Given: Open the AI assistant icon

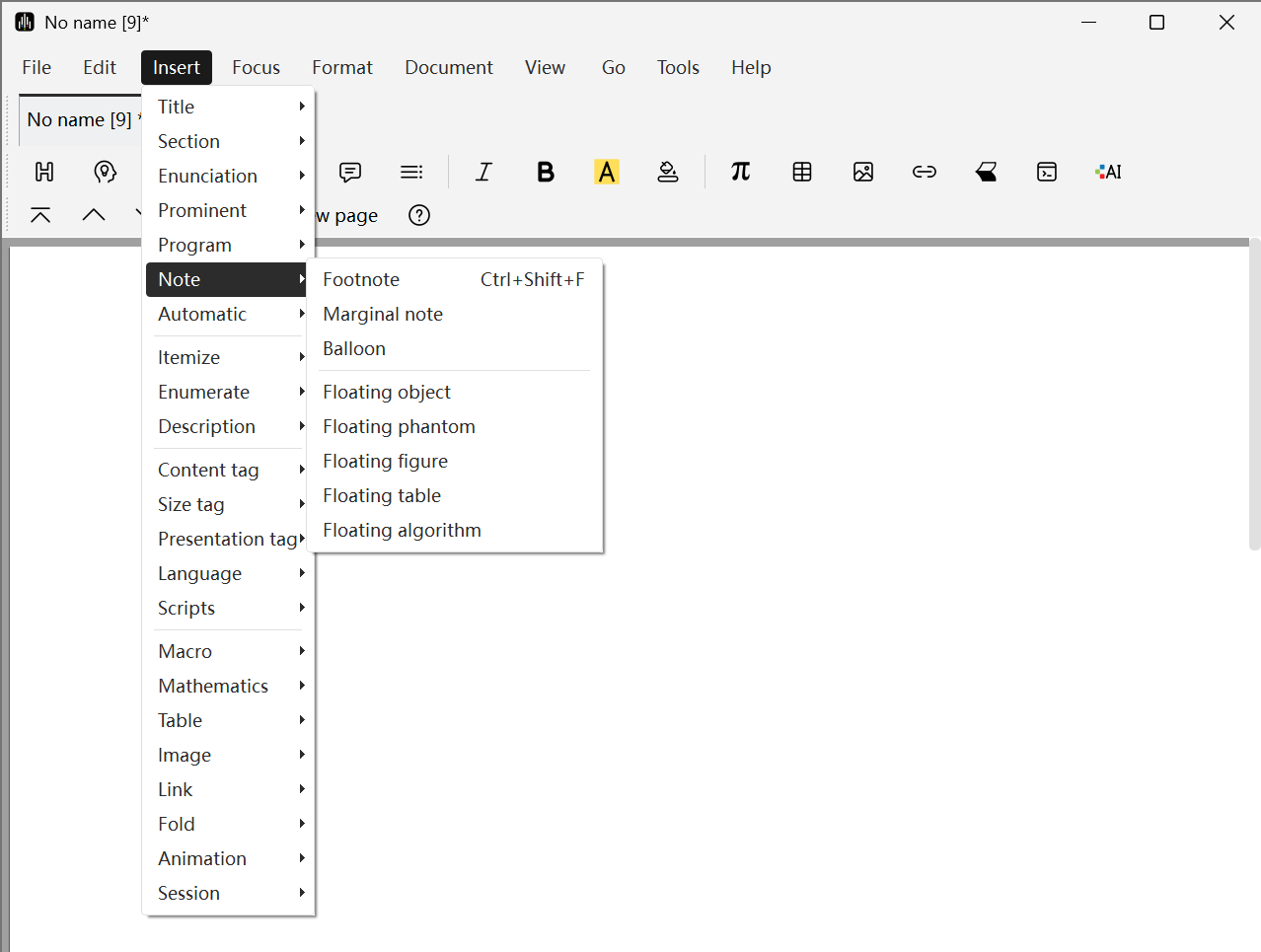Looking at the screenshot, I should pos(1108,172).
